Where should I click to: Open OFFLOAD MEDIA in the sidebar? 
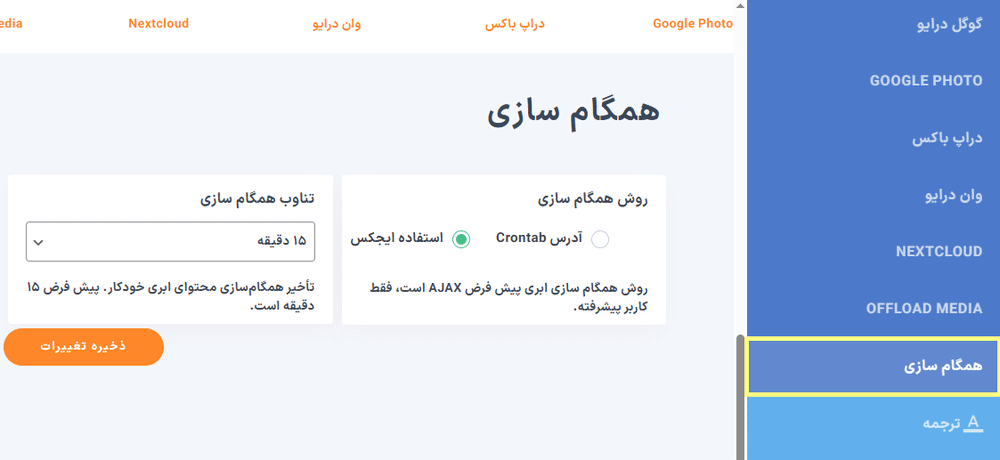(x=924, y=309)
